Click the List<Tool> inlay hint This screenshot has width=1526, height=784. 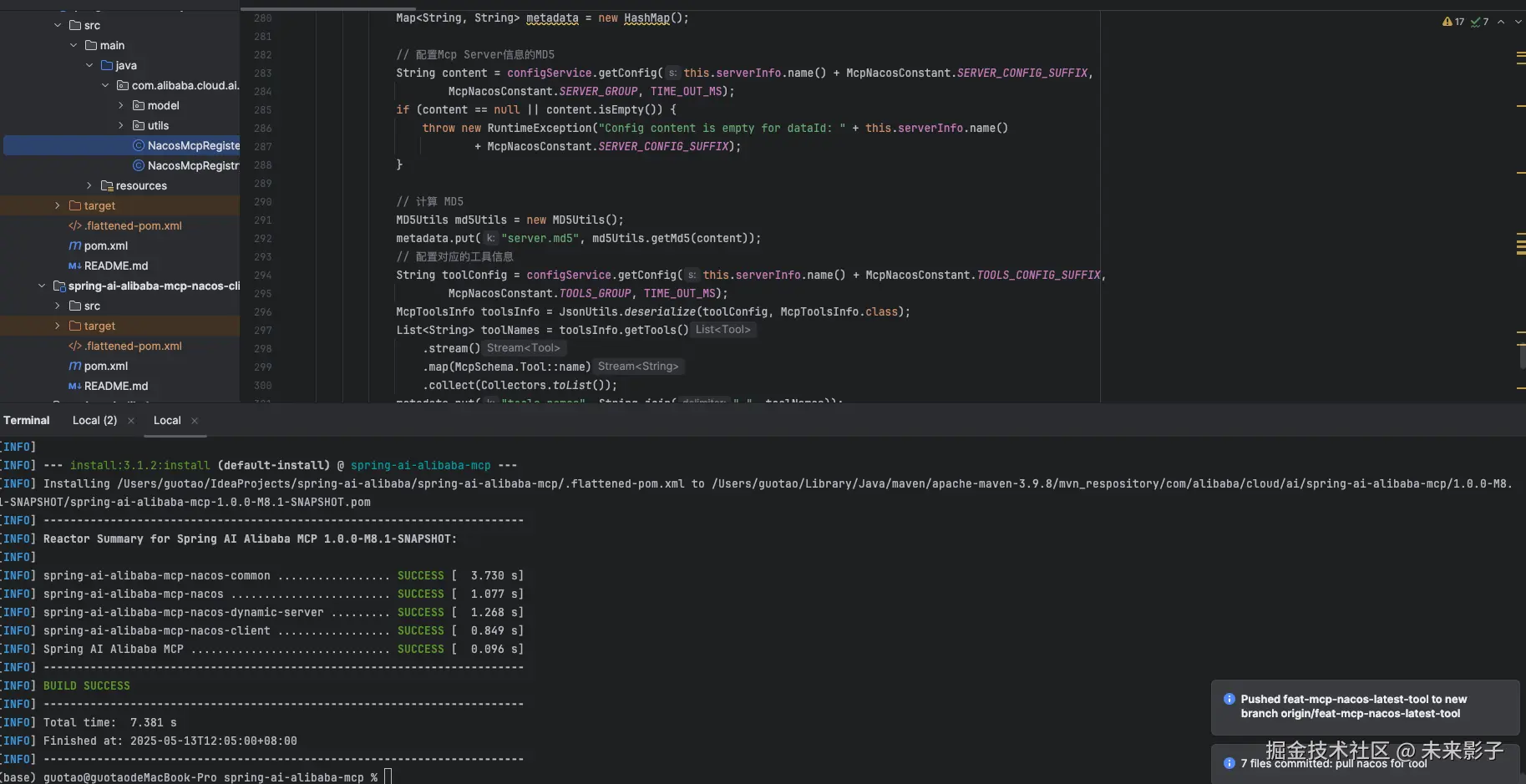723,330
